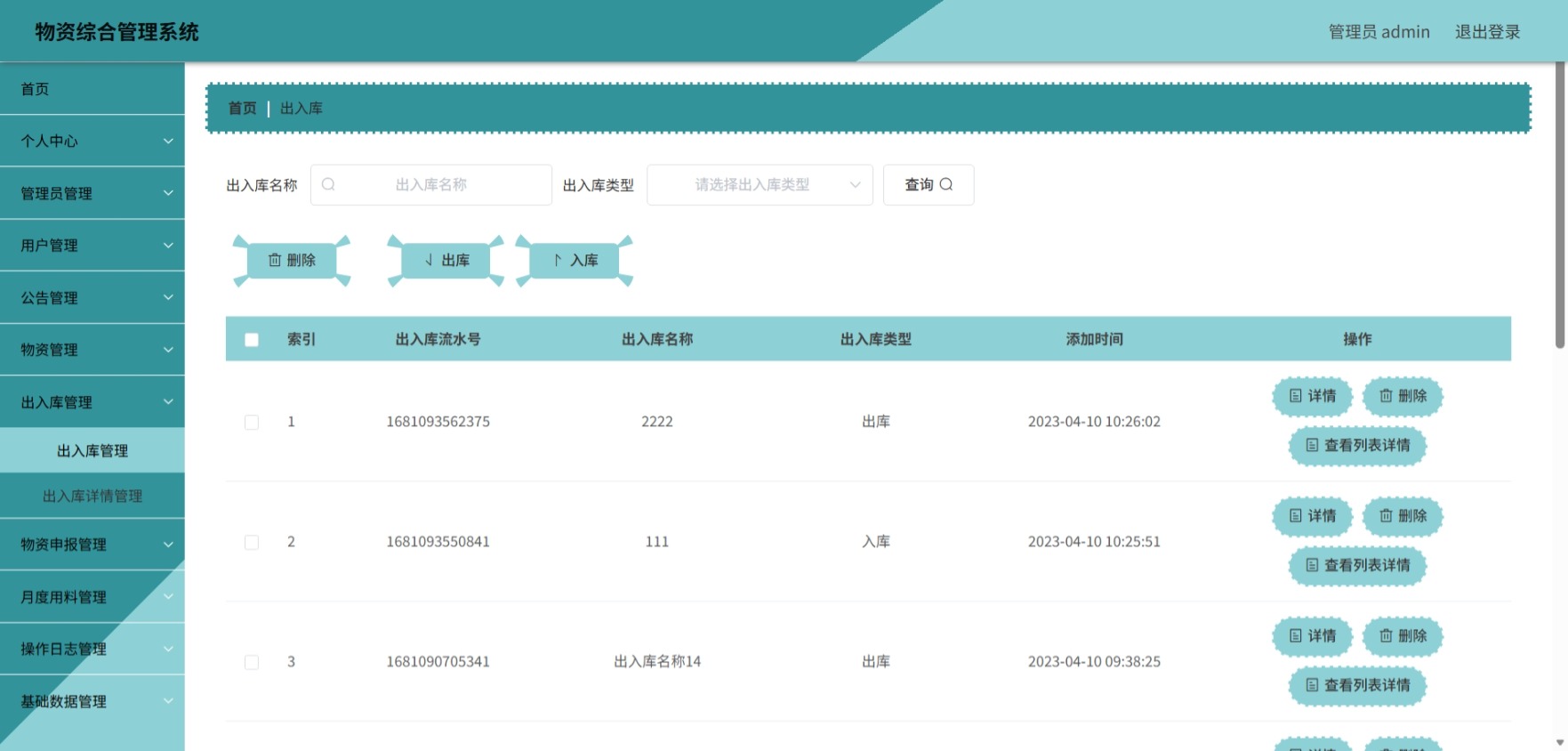The height and width of the screenshot is (751, 1568).
Task: Open the 请选择出入库类型 dropdown
Action: pos(760,184)
